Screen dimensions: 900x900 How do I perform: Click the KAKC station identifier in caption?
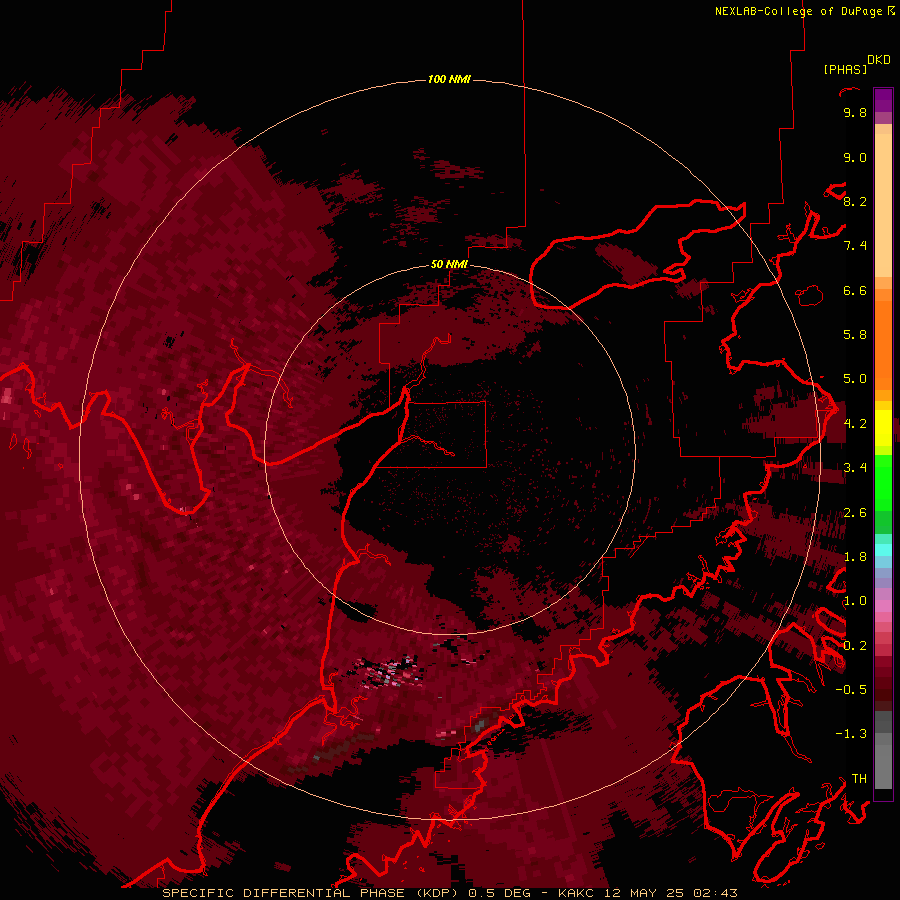577,893
